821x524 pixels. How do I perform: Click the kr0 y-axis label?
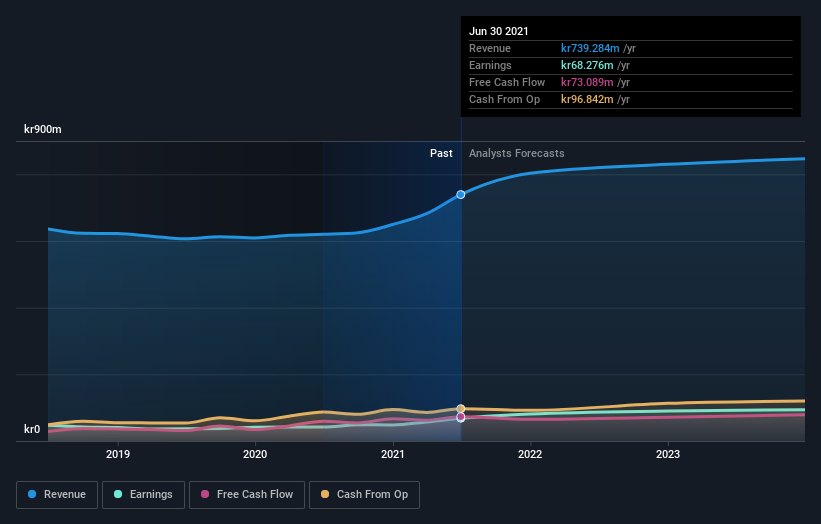pos(32,429)
